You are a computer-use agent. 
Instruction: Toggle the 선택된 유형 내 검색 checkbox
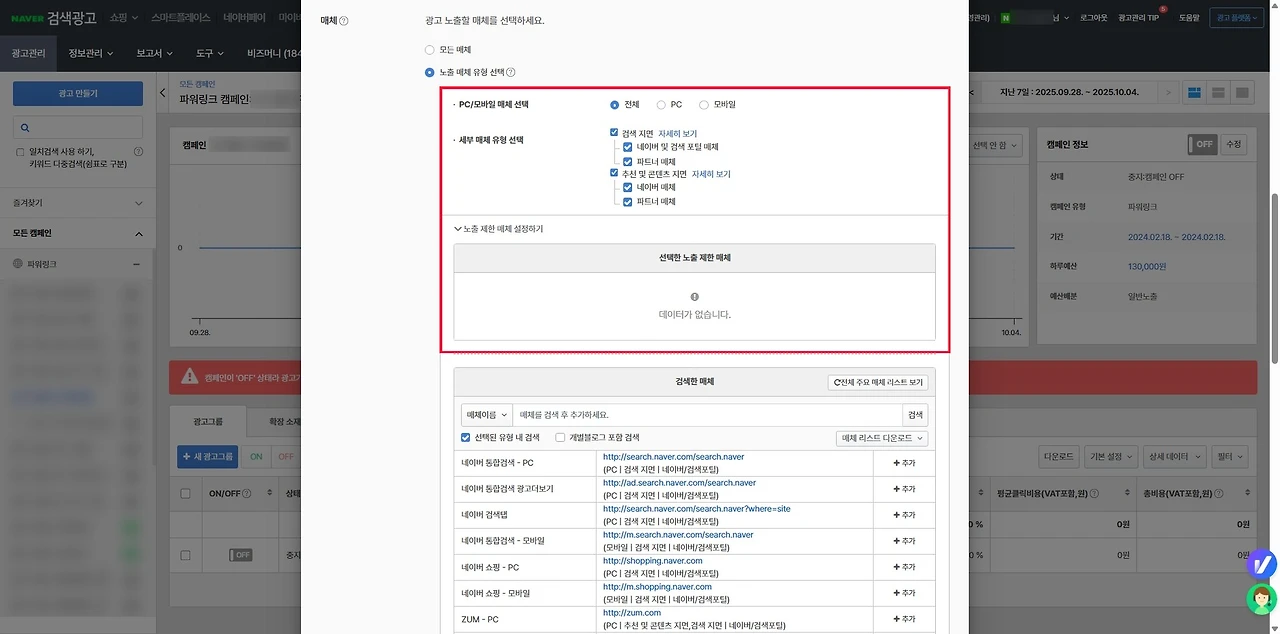click(466, 437)
